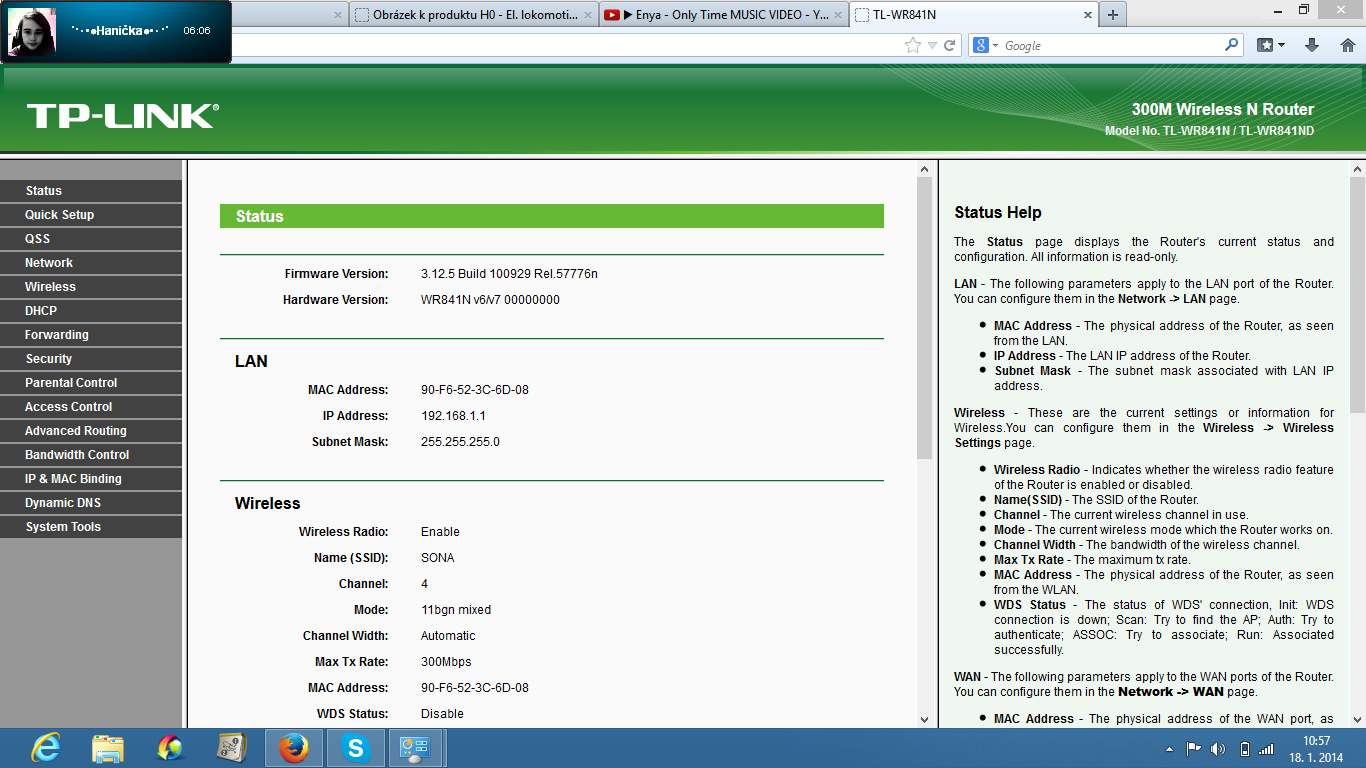This screenshot has height=768, width=1366.
Task: Click the subnet mask value 255.255.255.0
Action: (460, 442)
